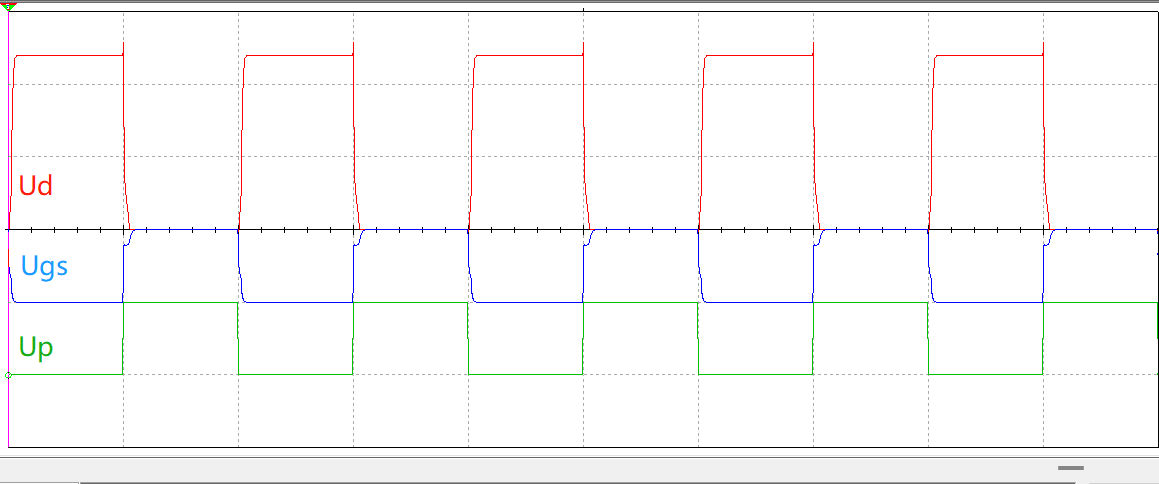Click the horizontal scrollbar thumb handle
1159x484 pixels.
click(x=1071, y=467)
